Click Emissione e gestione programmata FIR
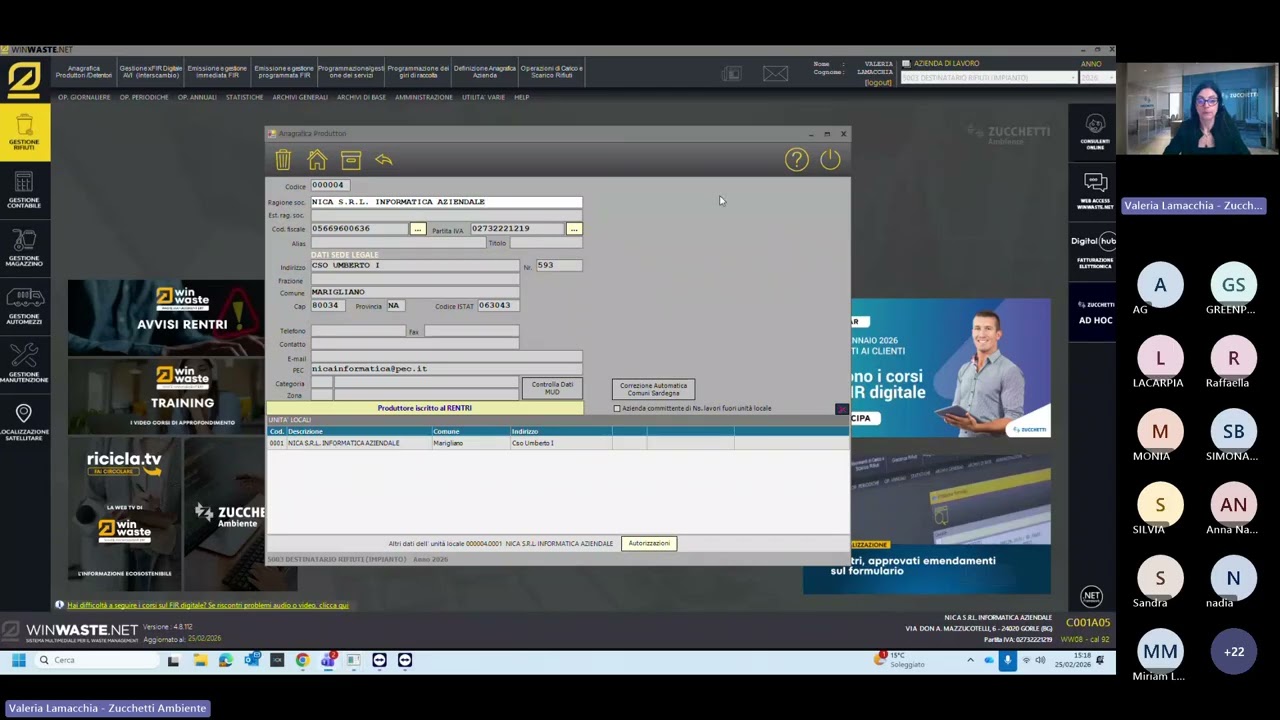 [x=284, y=72]
